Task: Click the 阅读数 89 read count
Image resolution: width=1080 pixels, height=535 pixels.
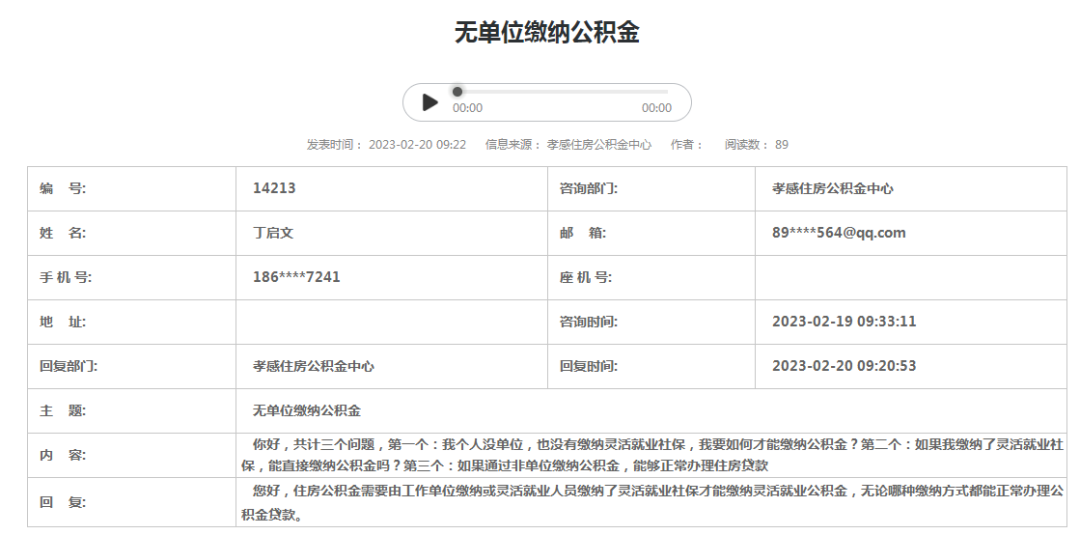Action: pos(756,144)
